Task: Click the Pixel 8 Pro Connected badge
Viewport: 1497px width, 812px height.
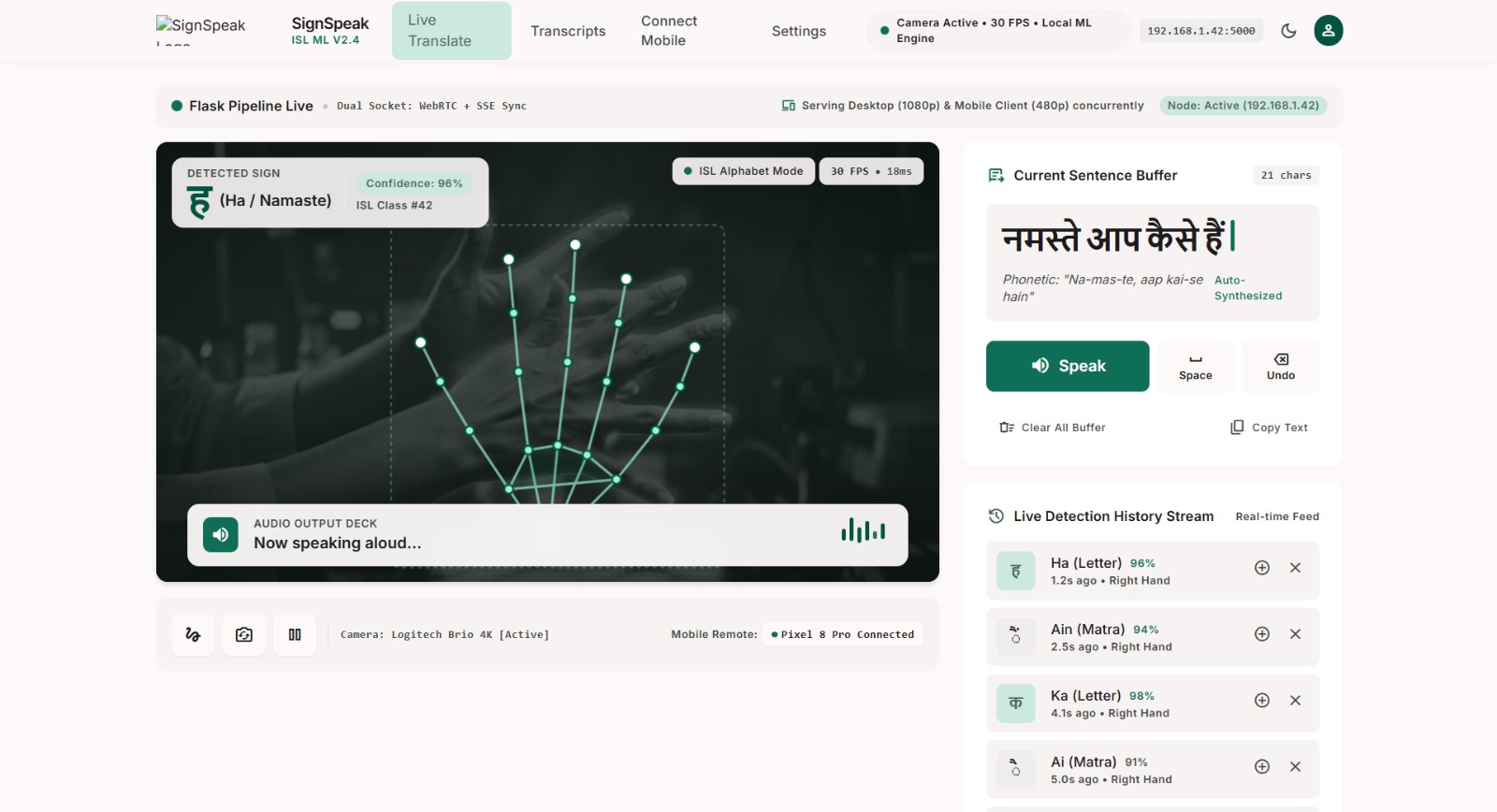Action: pyautogui.click(x=843, y=634)
